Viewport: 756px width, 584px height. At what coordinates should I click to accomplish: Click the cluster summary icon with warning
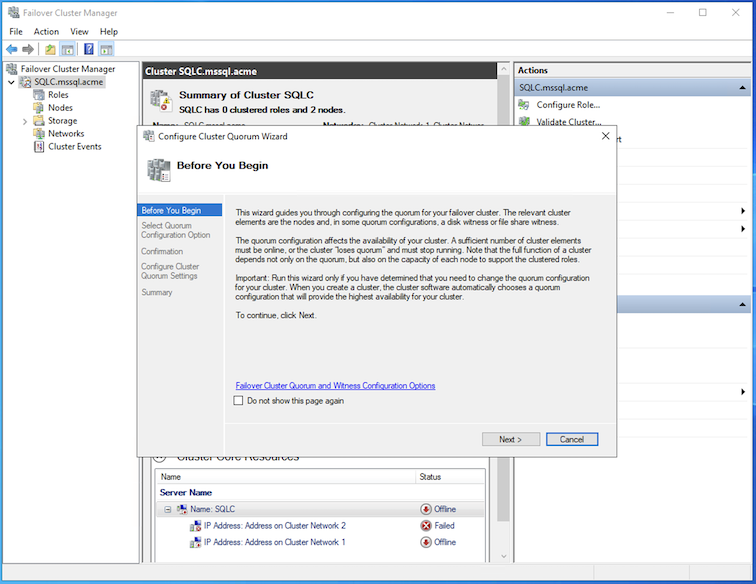pos(161,100)
